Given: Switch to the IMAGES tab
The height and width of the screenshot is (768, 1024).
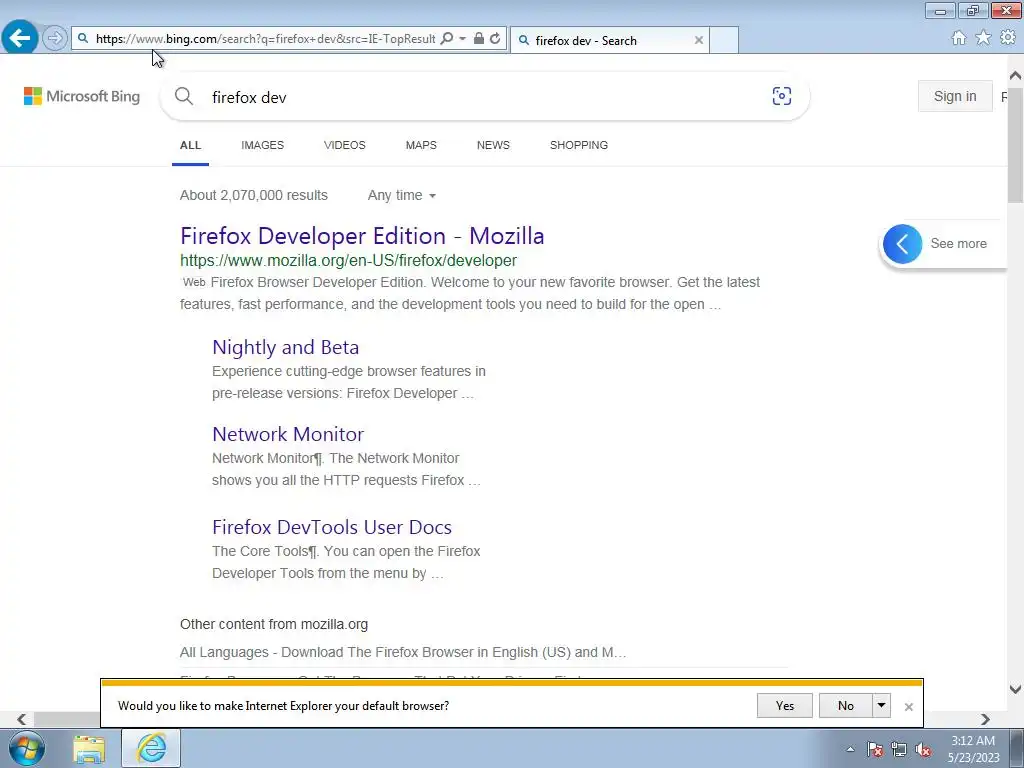Looking at the screenshot, I should (263, 145).
